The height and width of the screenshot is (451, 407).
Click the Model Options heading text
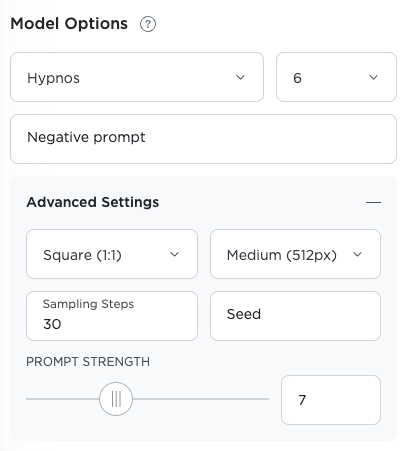pos(69,24)
